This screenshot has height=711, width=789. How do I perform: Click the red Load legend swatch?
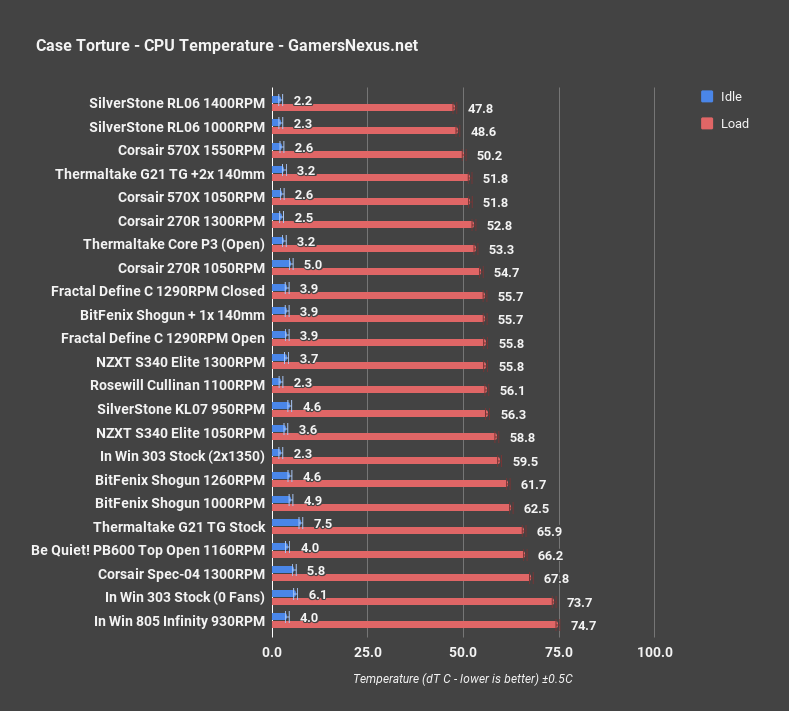707,123
